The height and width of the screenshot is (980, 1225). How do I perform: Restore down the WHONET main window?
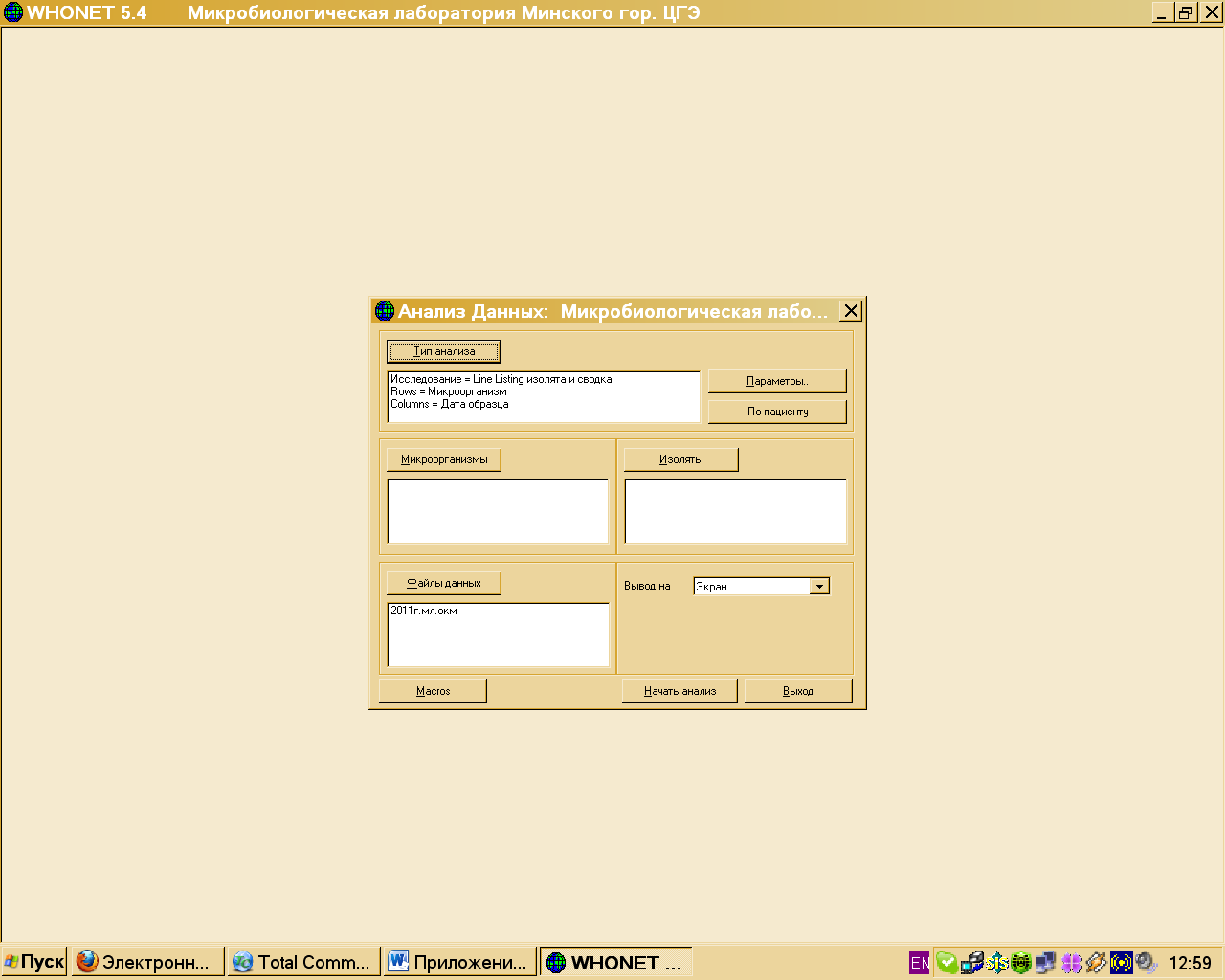pyautogui.click(x=1186, y=12)
